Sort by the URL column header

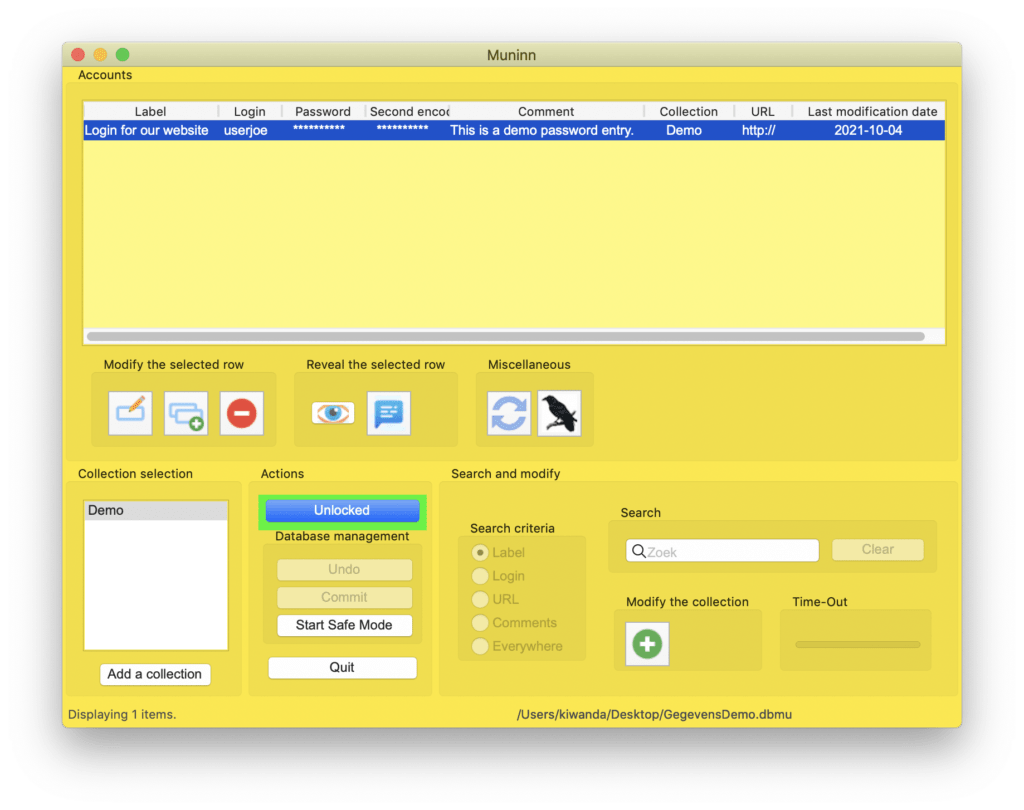(762, 112)
